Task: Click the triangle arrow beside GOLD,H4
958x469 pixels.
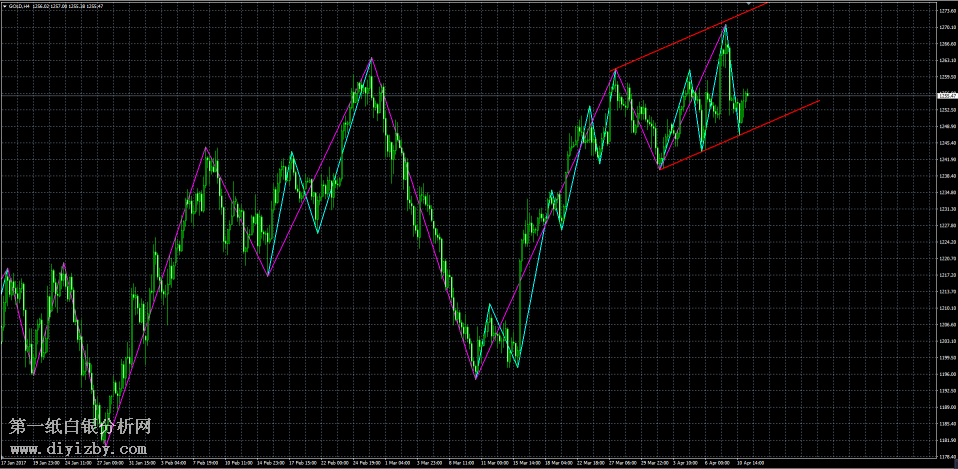Action: (x=4, y=6)
